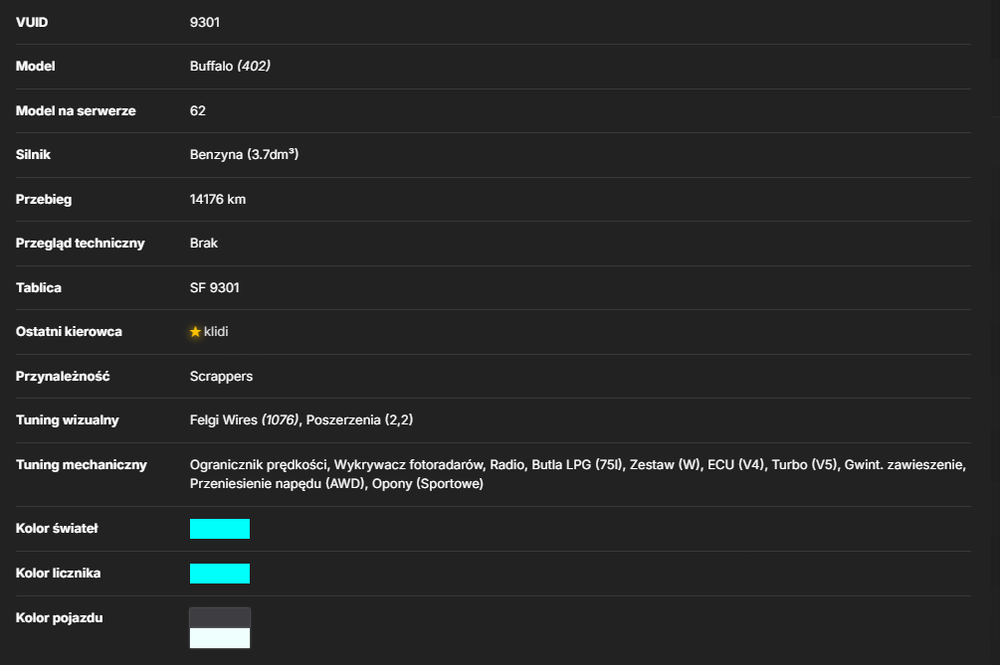Click the Ogranicznik prędkości tuning item
The height and width of the screenshot is (665, 1000).
click(x=258, y=465)
